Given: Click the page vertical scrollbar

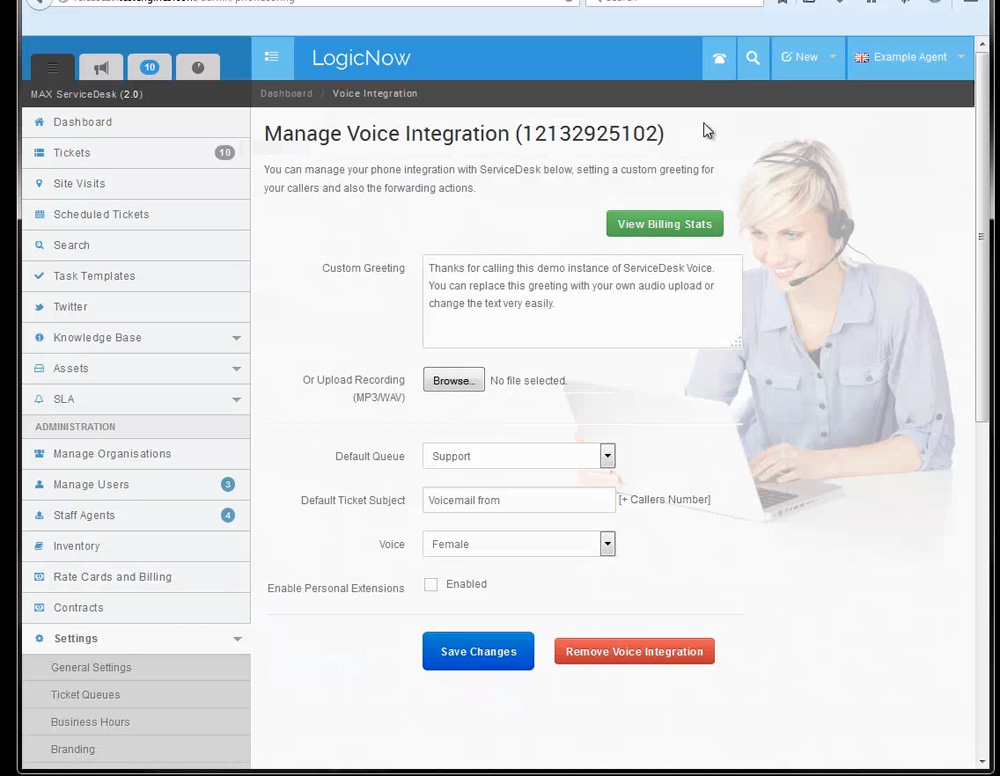Looking at the screenshot, I should point(982,237).
